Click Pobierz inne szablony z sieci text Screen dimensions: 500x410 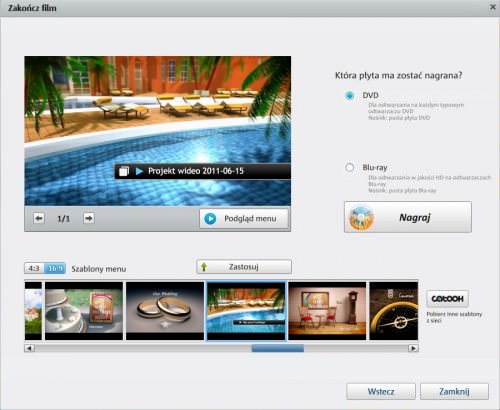coord(454,317)
